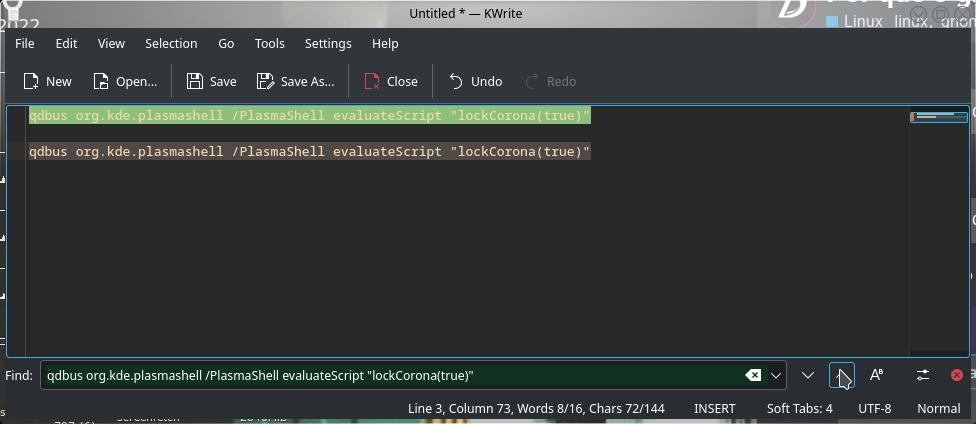Screen dimensions: 976x424
Task: Click the Save As toolbar icon
Action: click(x=266, y=82)
